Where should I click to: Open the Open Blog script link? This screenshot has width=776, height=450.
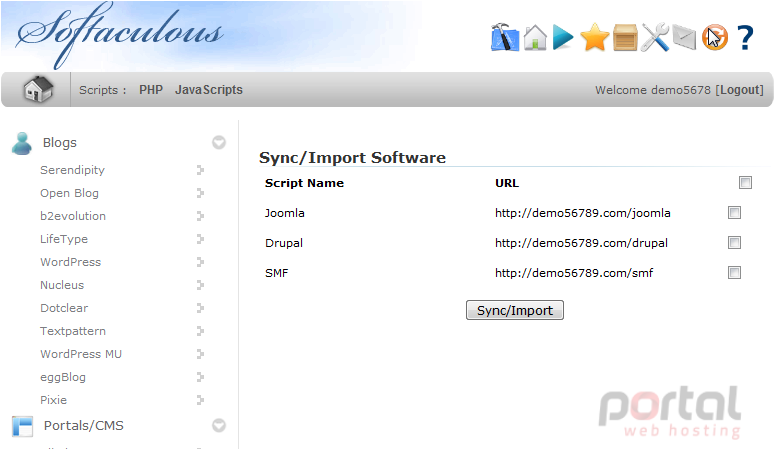69,193
